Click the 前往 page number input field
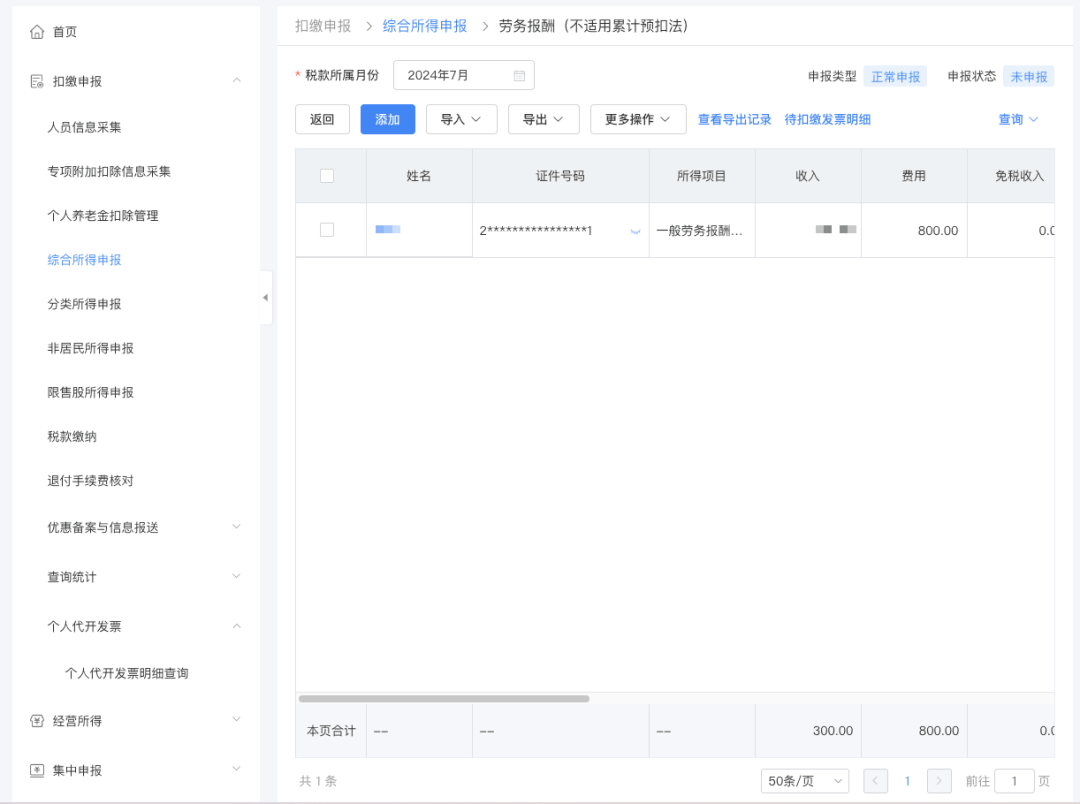 point(1014,781)
